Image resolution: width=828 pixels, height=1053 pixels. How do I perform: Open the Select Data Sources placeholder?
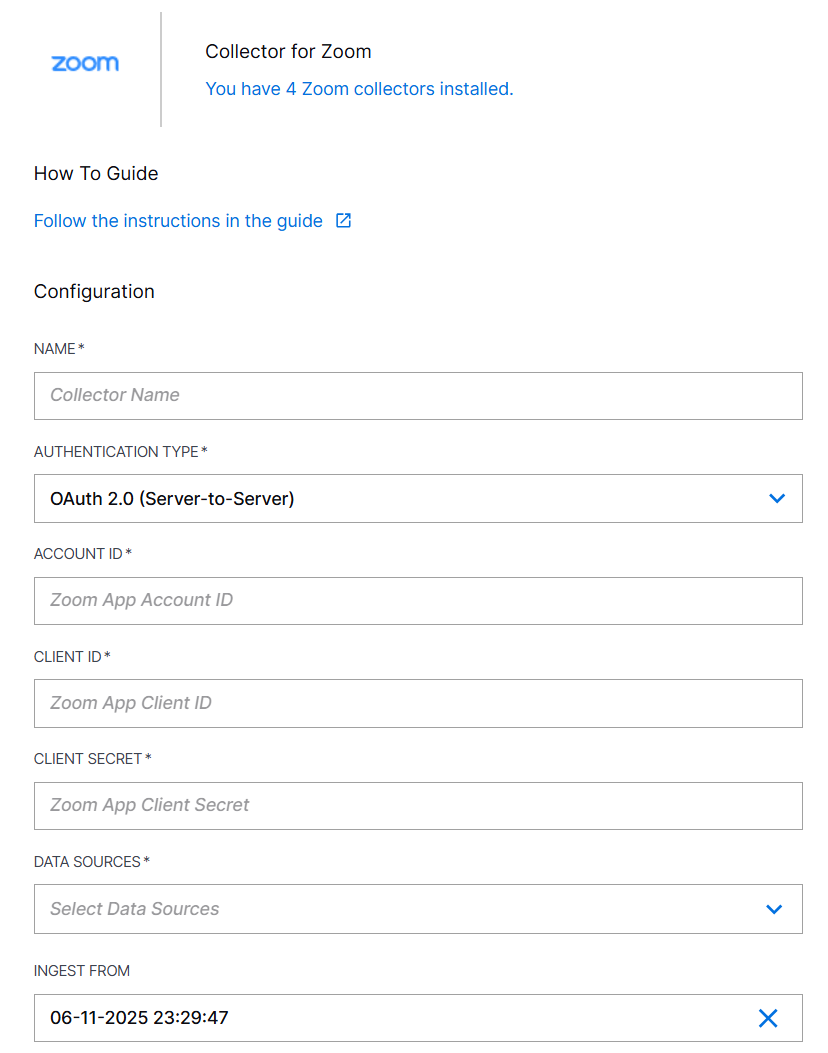click(134, 909)
